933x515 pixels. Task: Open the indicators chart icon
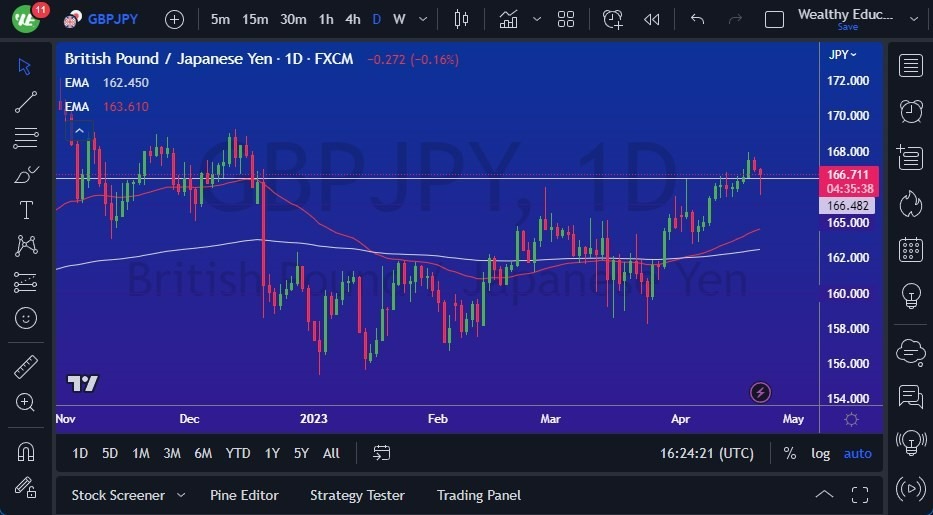click(x=509, y=20)
